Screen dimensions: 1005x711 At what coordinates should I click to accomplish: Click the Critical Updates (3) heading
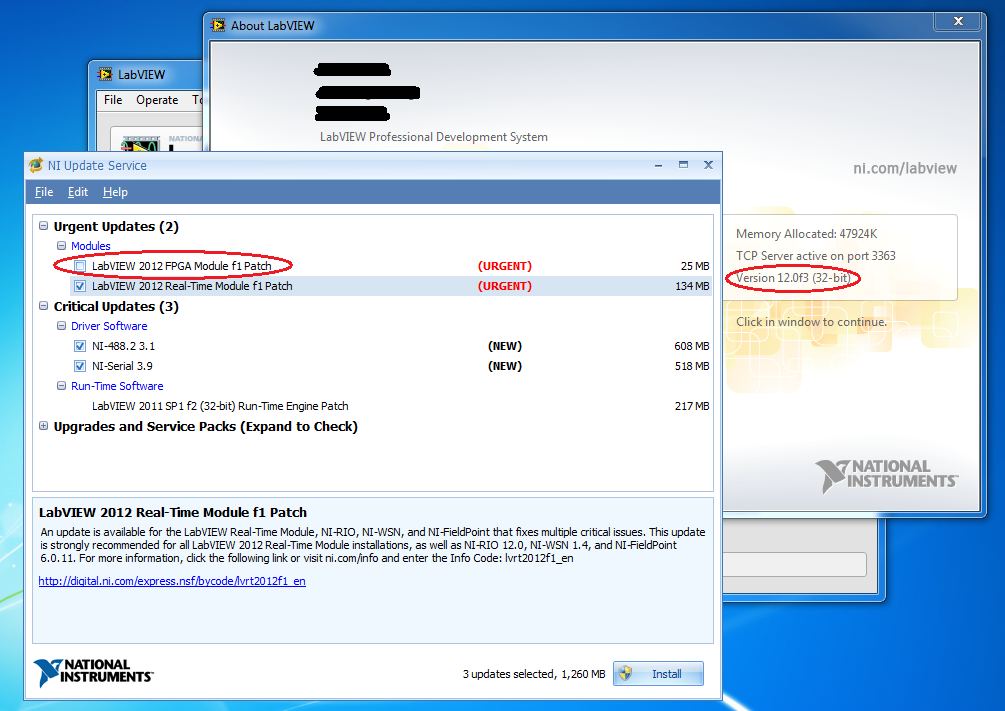[x=116, y=306]
